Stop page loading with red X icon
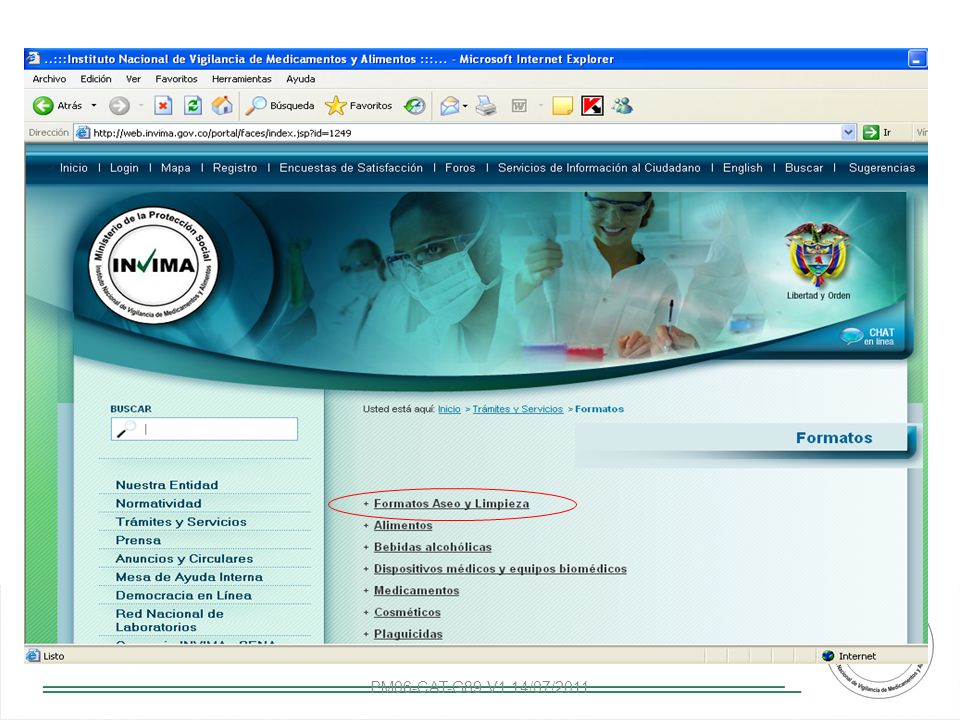Screen dimensions: 960x720 click(x=163, y=106)
